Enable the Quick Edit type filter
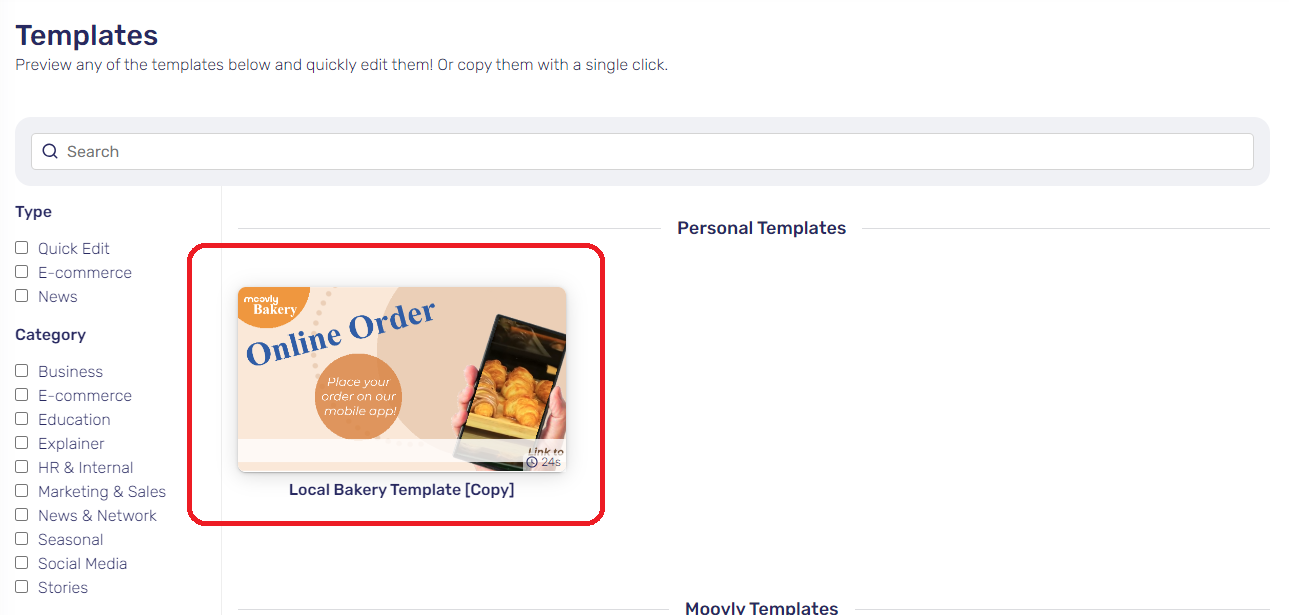The image size is (1289, 615). tap(22, 248)
